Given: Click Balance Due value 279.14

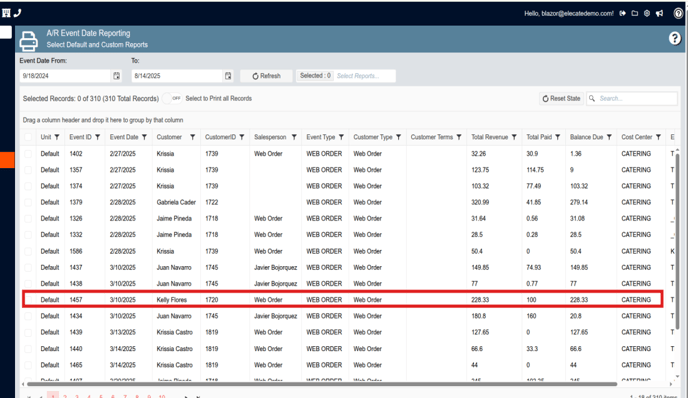Looking at the screenshot, I should coord(579,202).
